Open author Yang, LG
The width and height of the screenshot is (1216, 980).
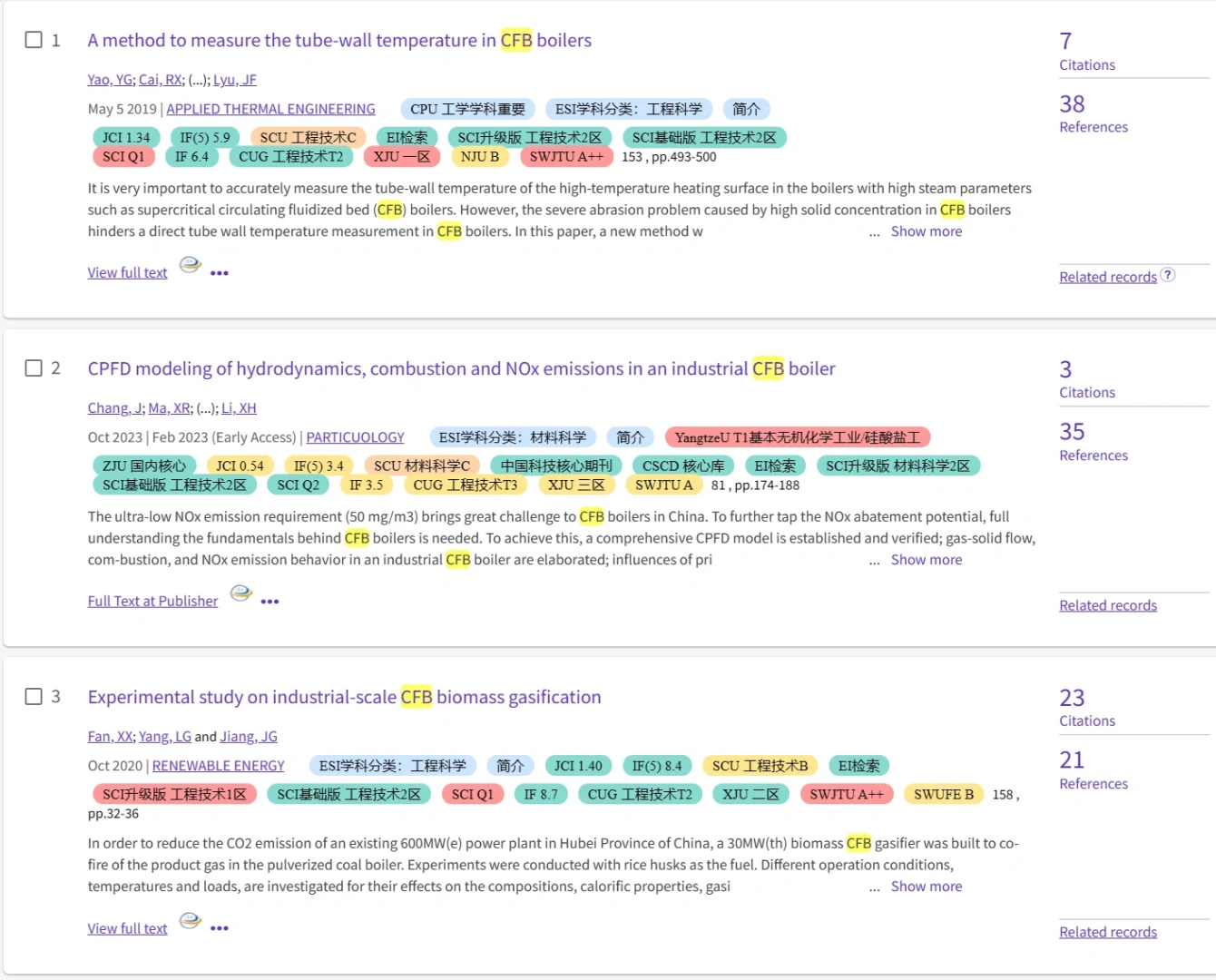pos(165,737)
